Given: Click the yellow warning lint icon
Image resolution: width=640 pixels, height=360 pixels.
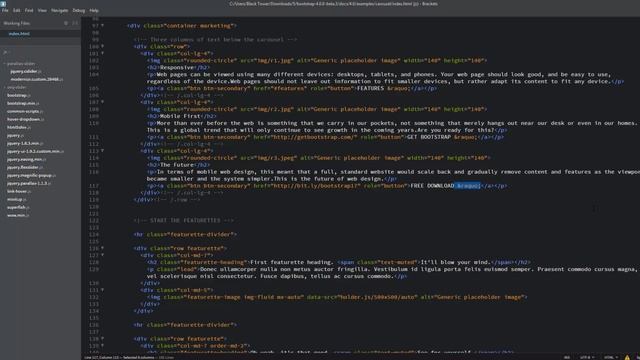Looking at the screenshot, I should pyautogui.click(x=627, y=358).
